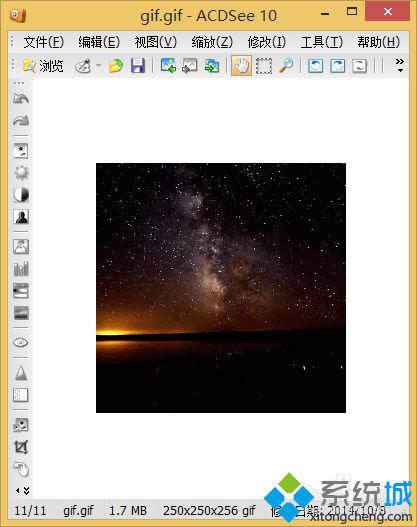Rotate image counterclockwise in top toolbar
This screenshot has height=527, width=417.
click(316, 66)
